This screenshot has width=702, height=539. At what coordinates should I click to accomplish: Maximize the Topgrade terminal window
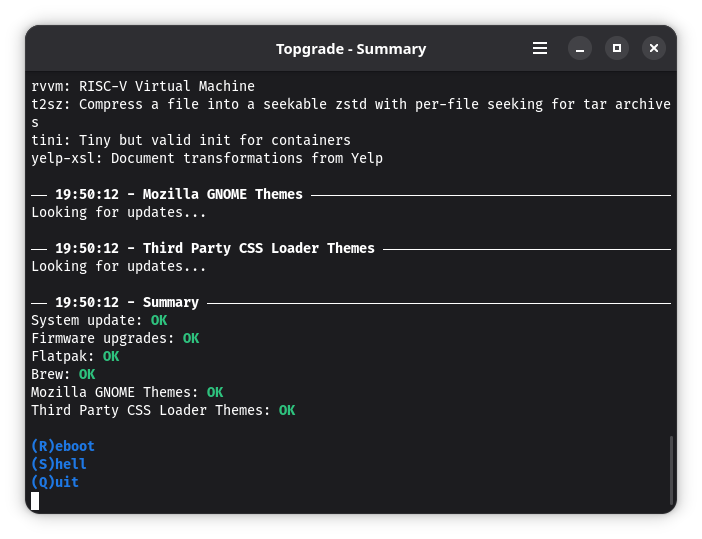point(617,48)
